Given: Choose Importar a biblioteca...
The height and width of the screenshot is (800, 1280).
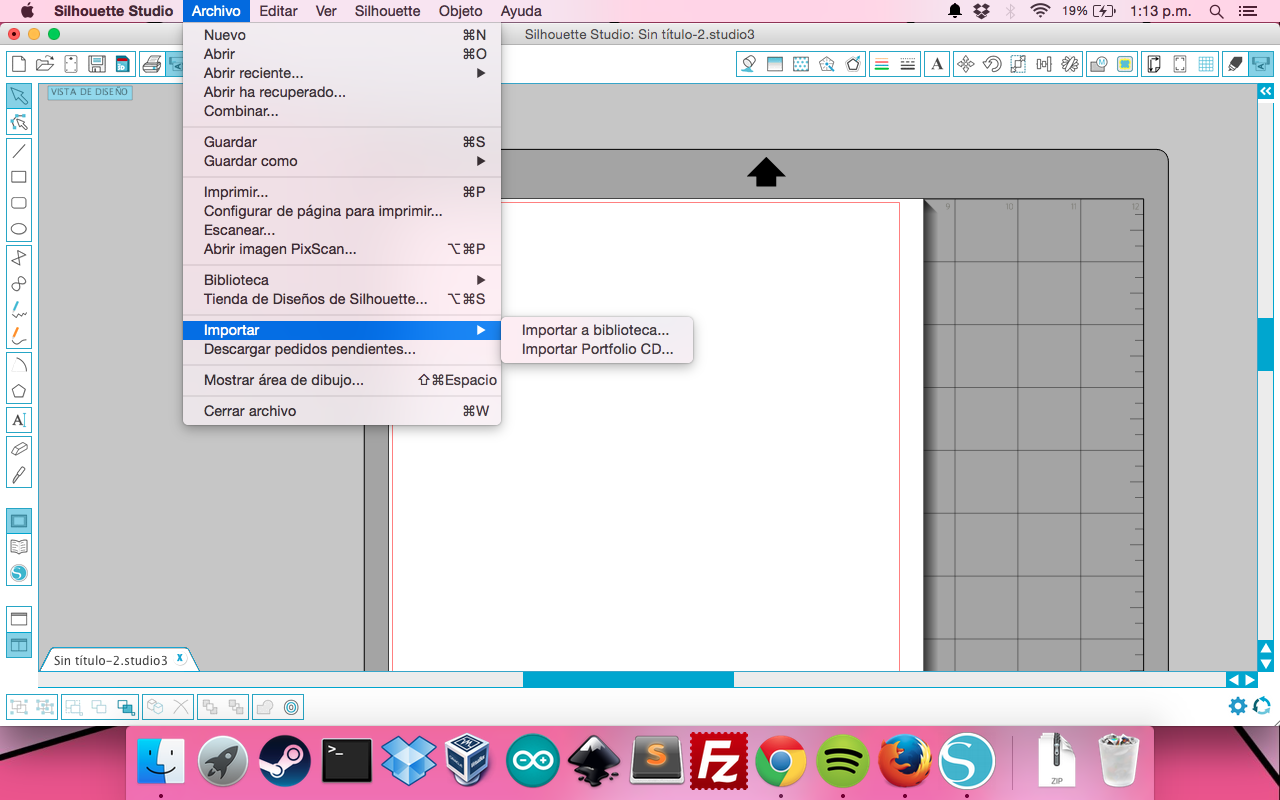Looking at the screenshot, I should [596, 330].
